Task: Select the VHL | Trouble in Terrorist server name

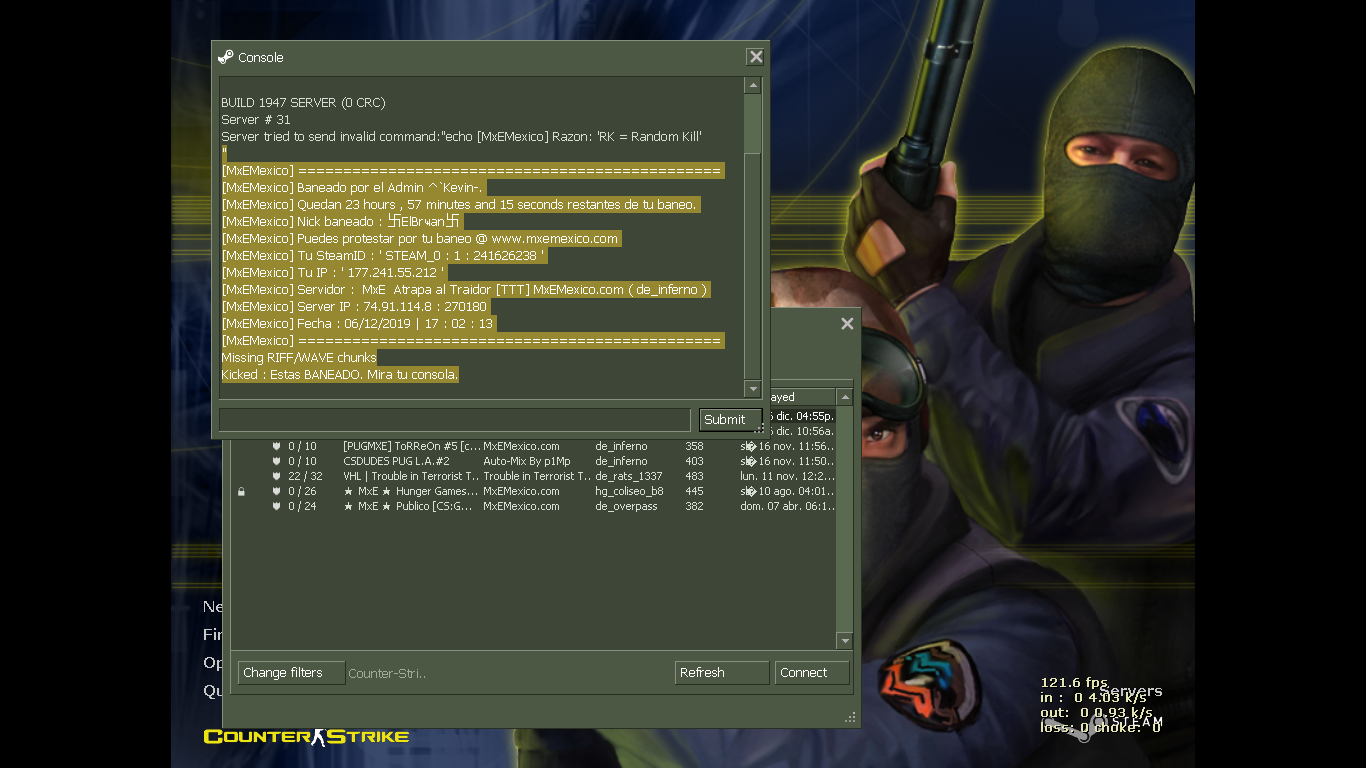Action: [411, 476]
